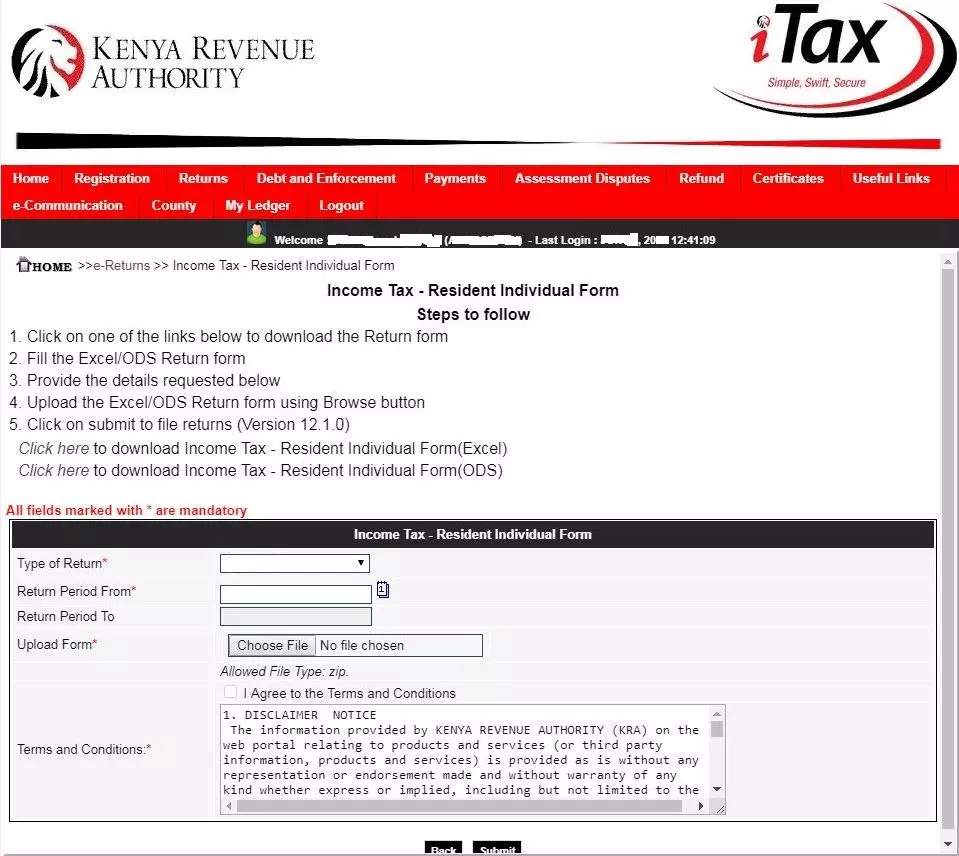Open the My Ledger menu

point(257,205)
